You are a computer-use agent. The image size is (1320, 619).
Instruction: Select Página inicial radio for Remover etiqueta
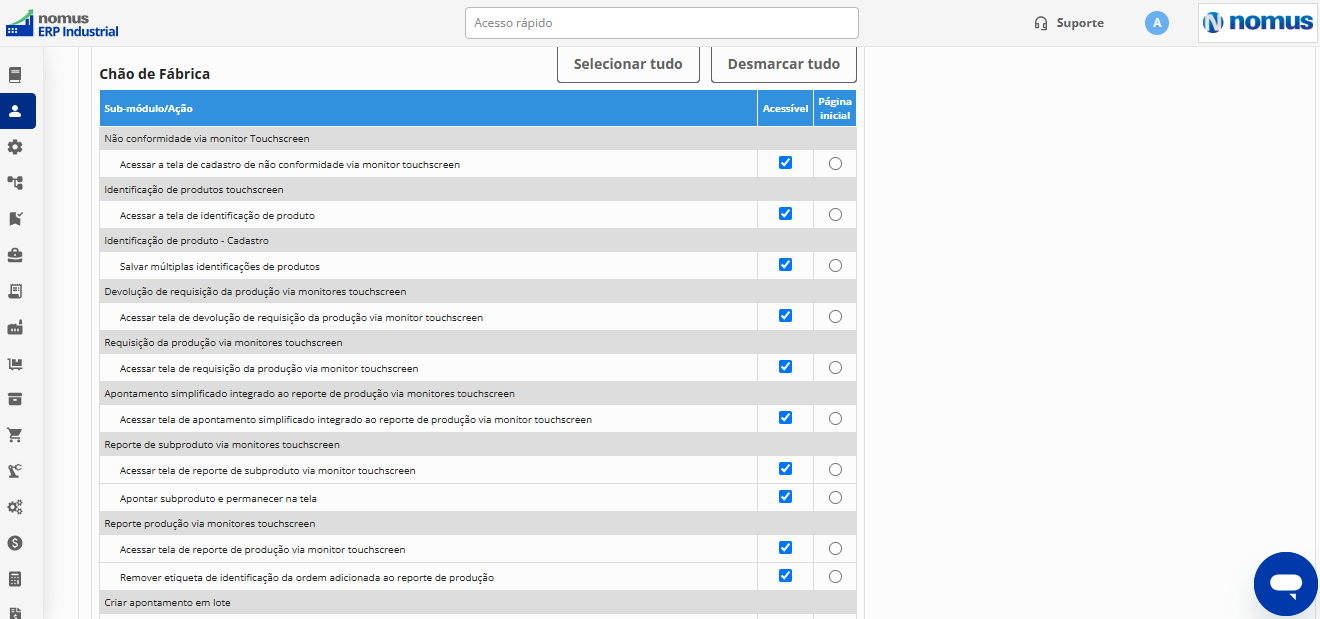[835, 576]
